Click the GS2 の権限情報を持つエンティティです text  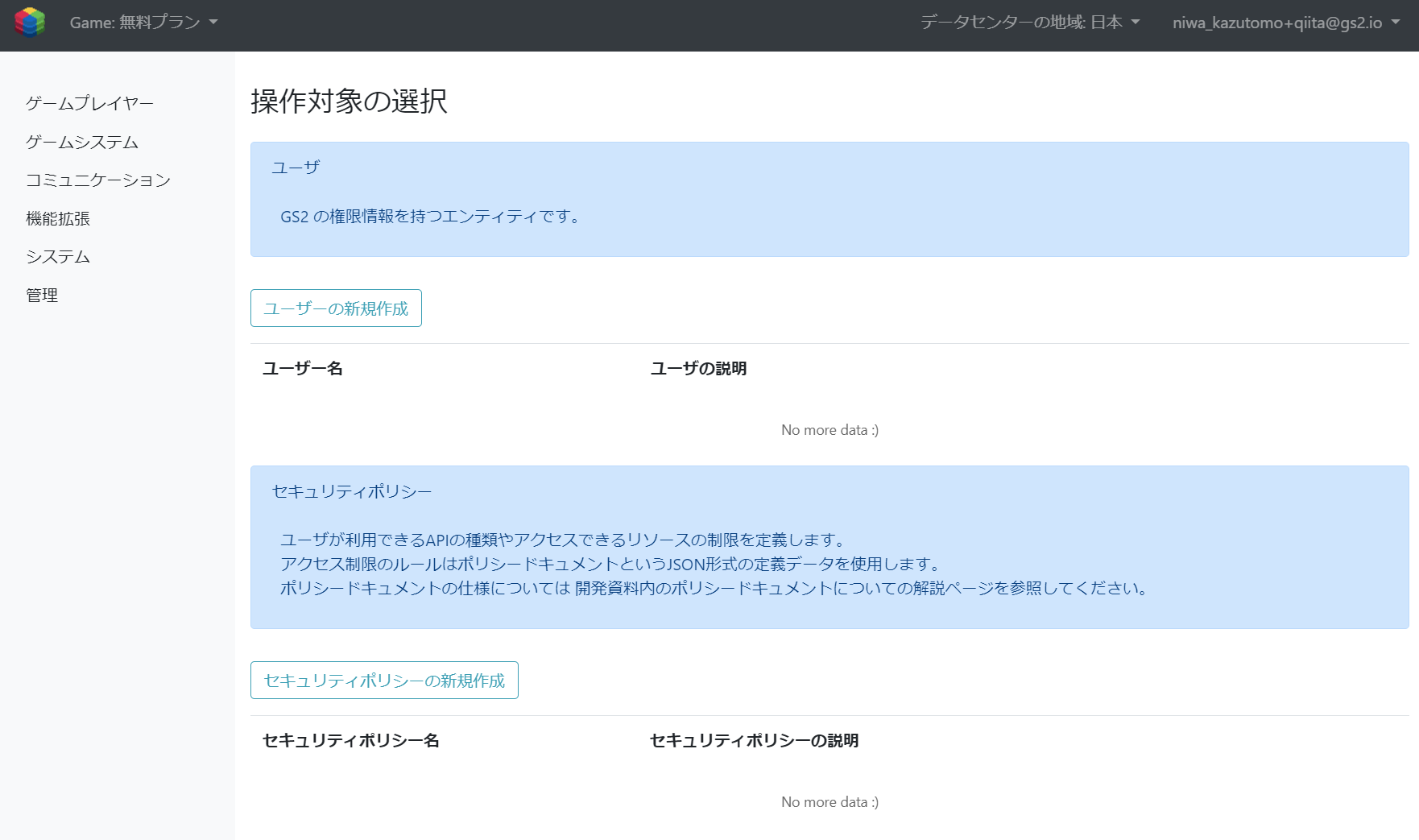click(x=432, y=216)
